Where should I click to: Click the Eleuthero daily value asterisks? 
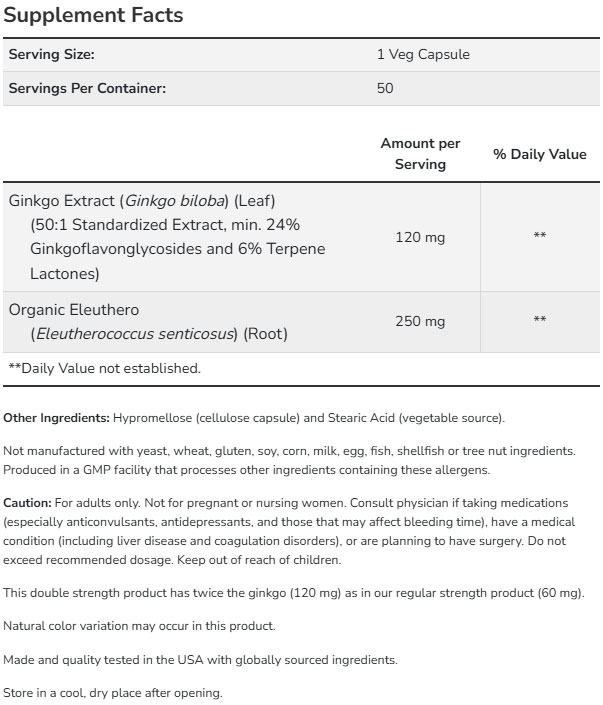[x=540, y=321]
